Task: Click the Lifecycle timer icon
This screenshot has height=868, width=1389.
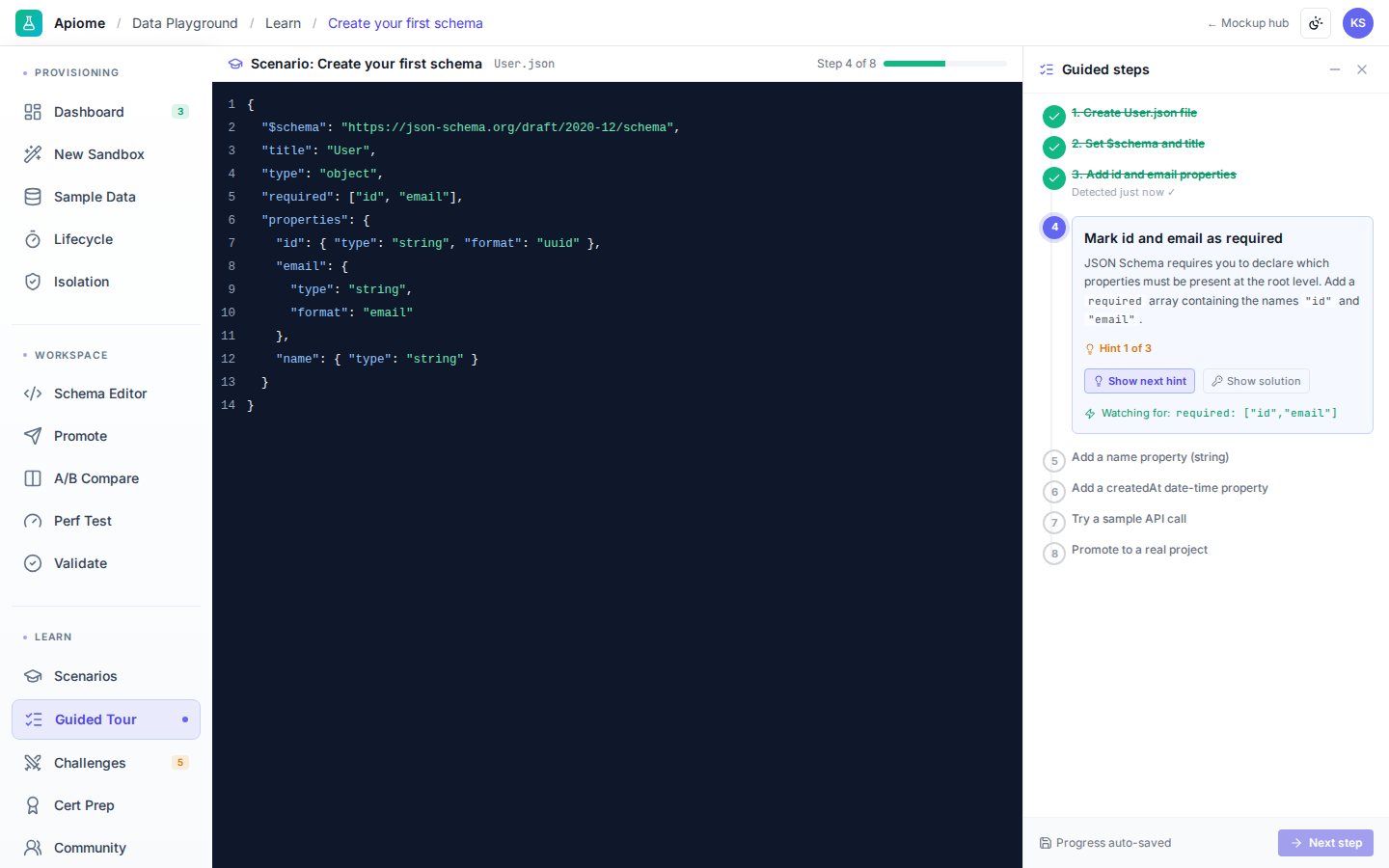Action: 33,239
